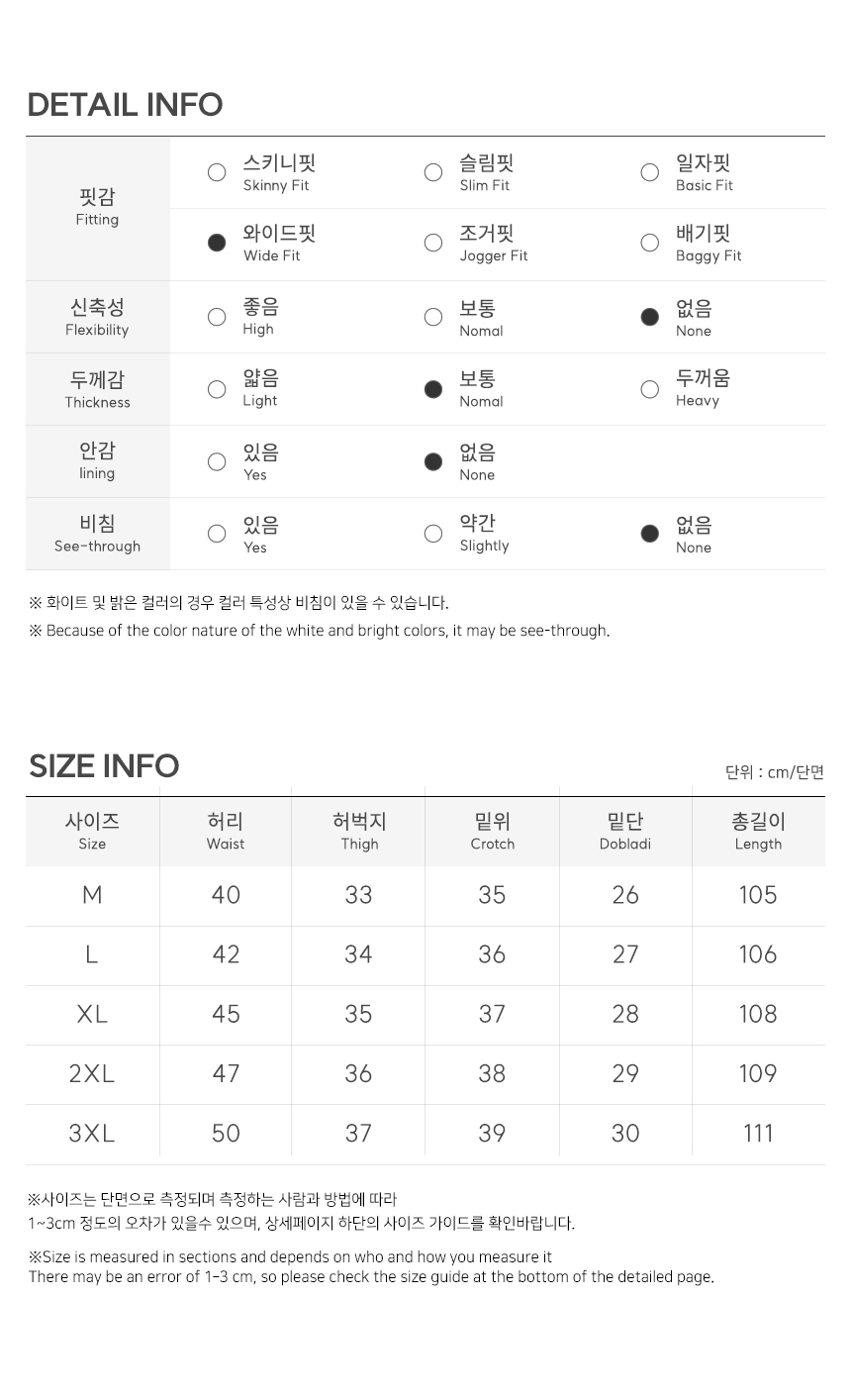Click the Waist column header

pos(226,832)
